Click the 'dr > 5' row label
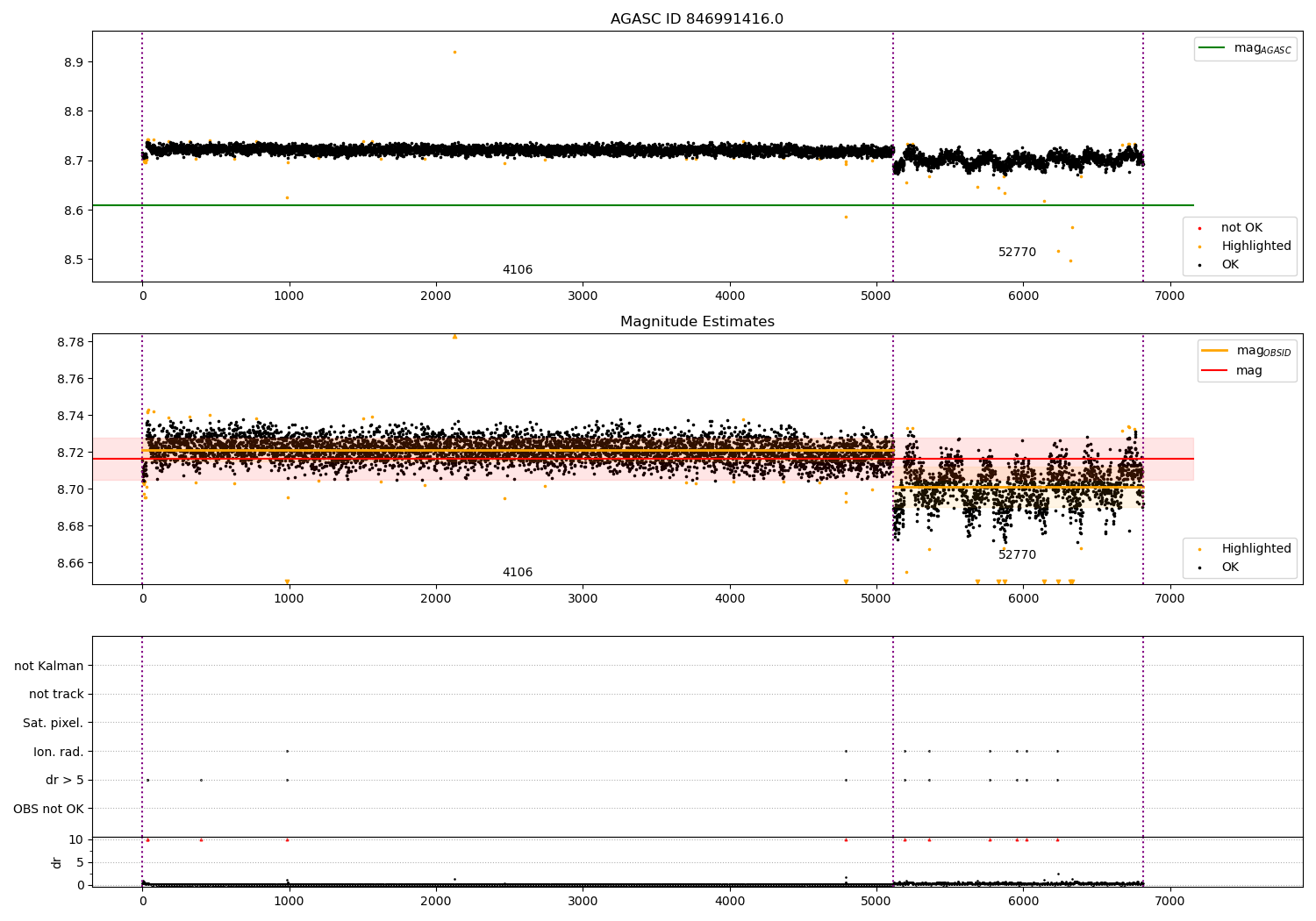 65,781
